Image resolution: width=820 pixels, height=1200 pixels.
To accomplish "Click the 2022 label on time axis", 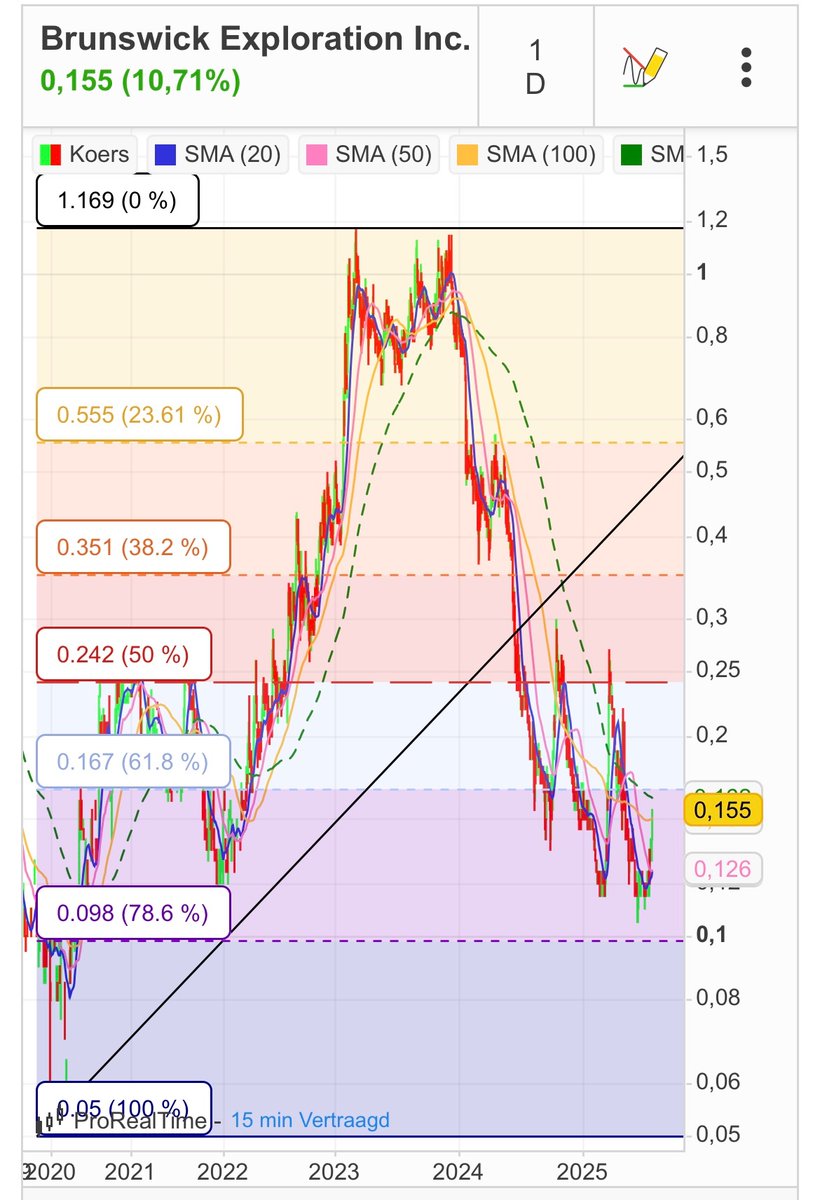I will click(x=222, y=1170).
